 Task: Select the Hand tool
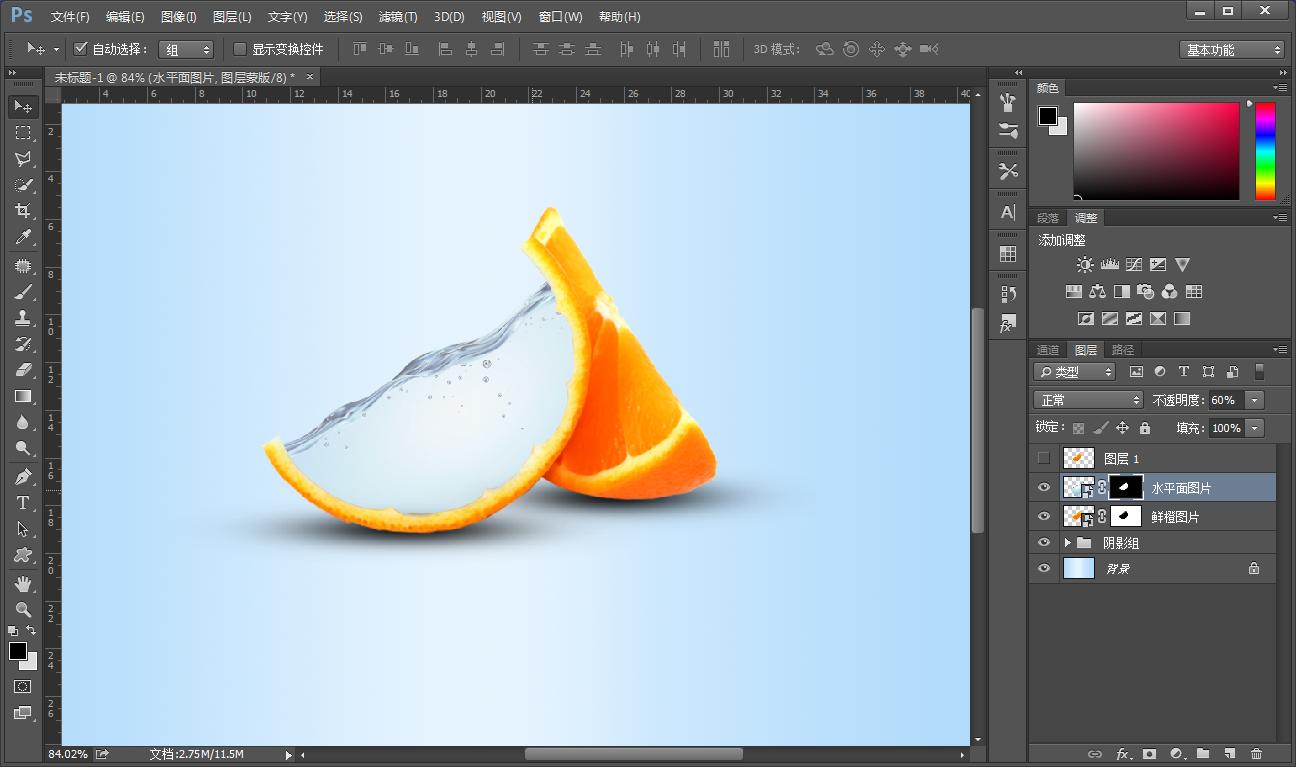22,582
